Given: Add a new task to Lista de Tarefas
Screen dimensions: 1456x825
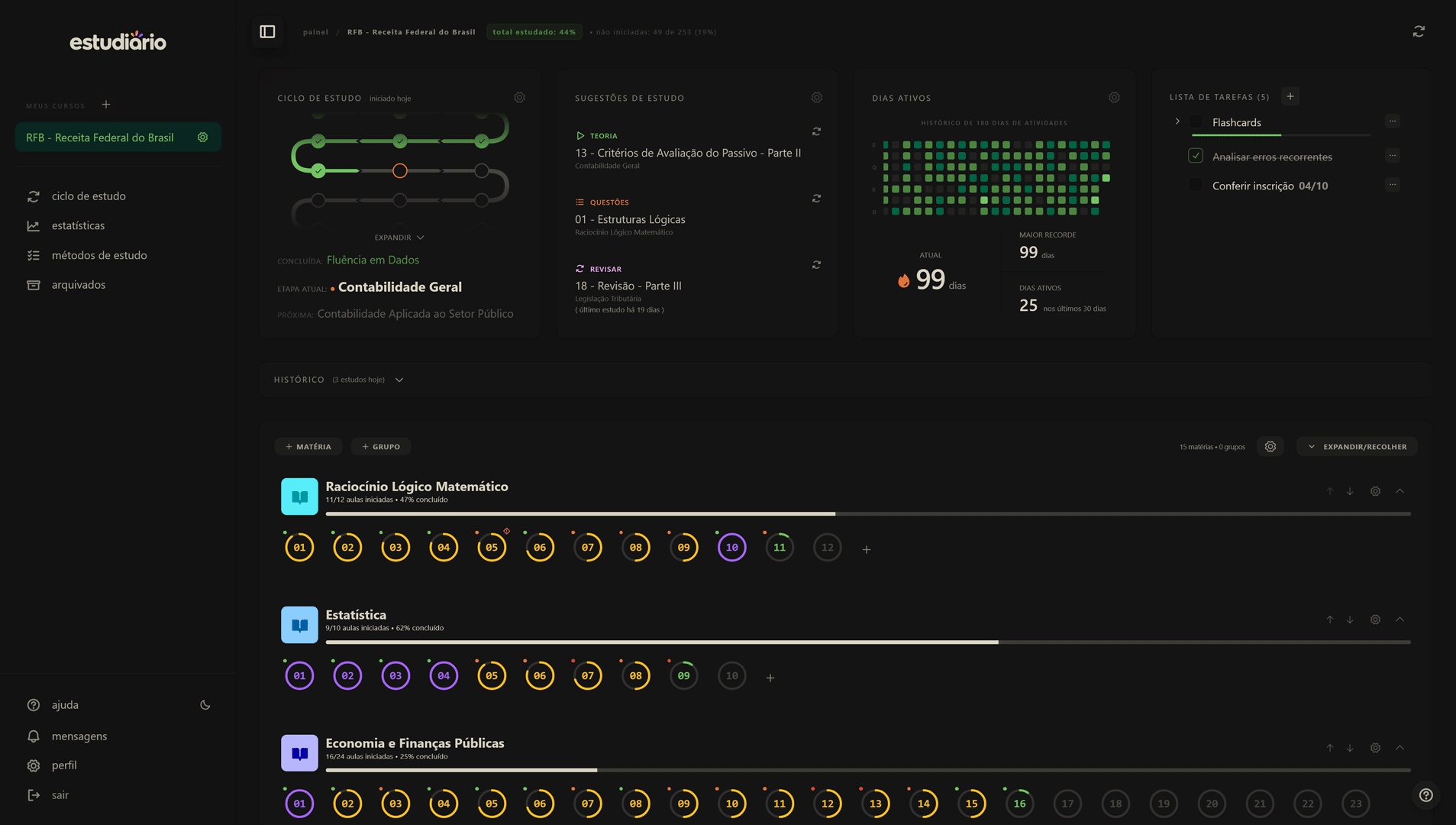Looking at the screenshot, I should coord(1290,96).
